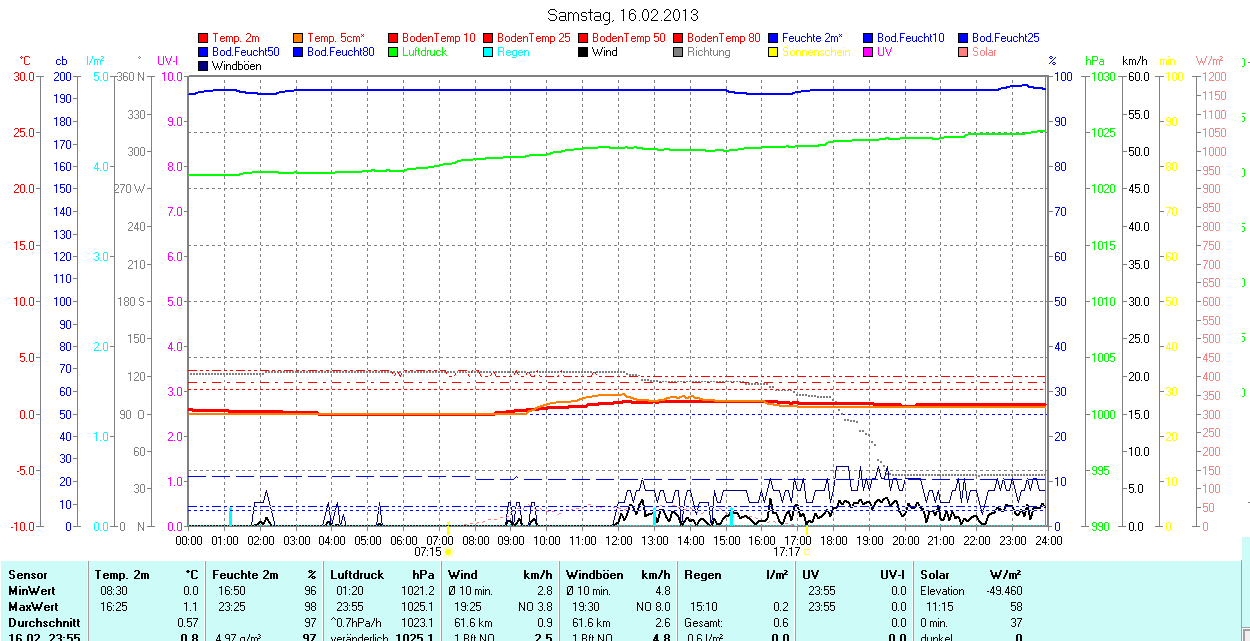
Task: Click the yellow Sonnenschein legend square
Action: 774,52
